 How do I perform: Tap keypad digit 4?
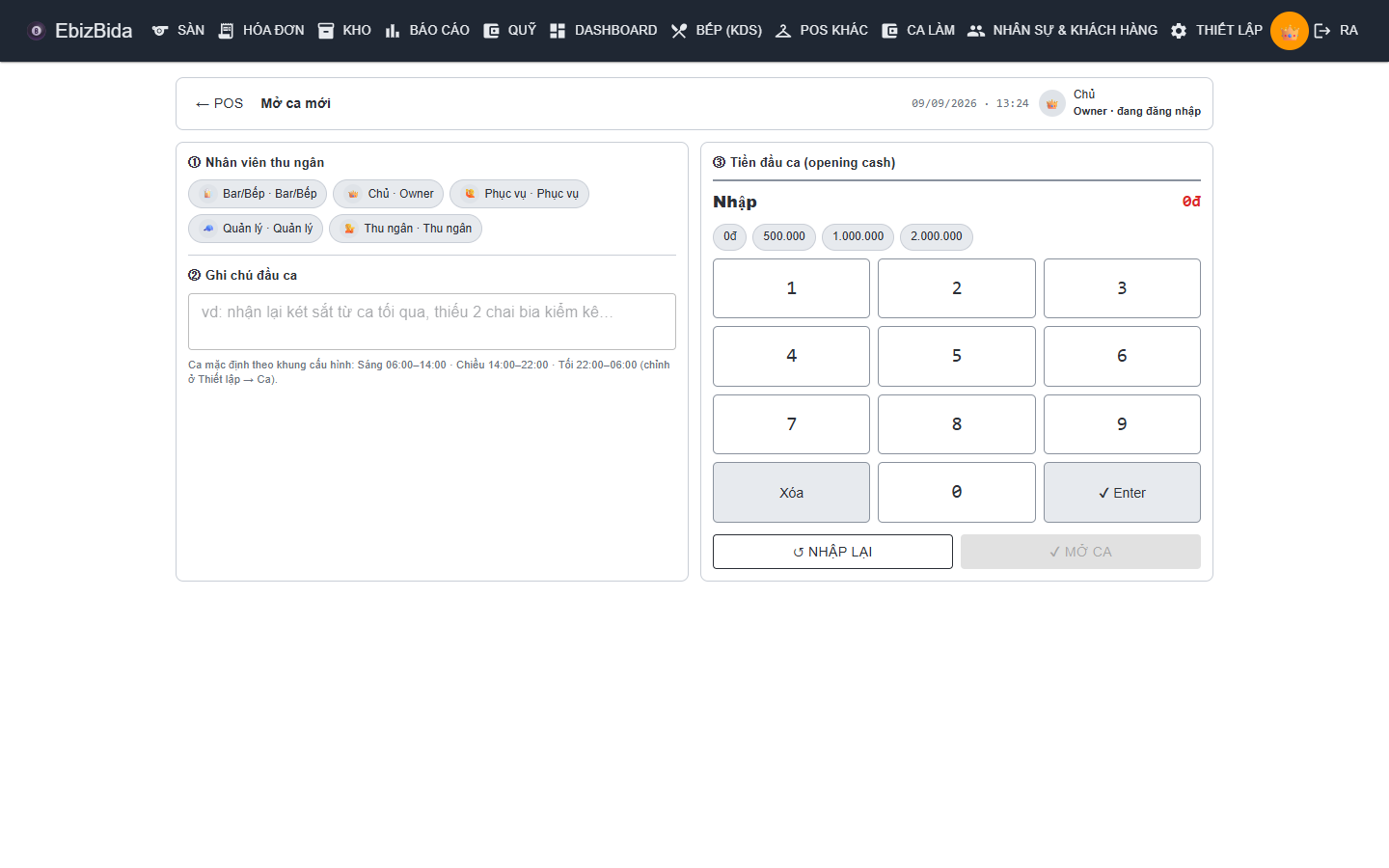click(x=791, y=356)
